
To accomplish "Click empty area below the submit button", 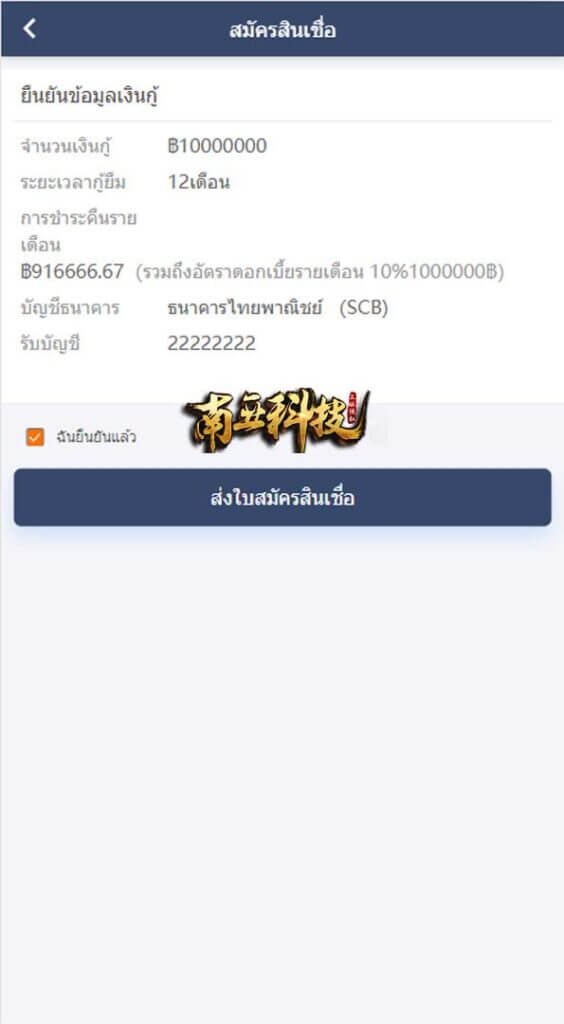I will tap(282, 771).
